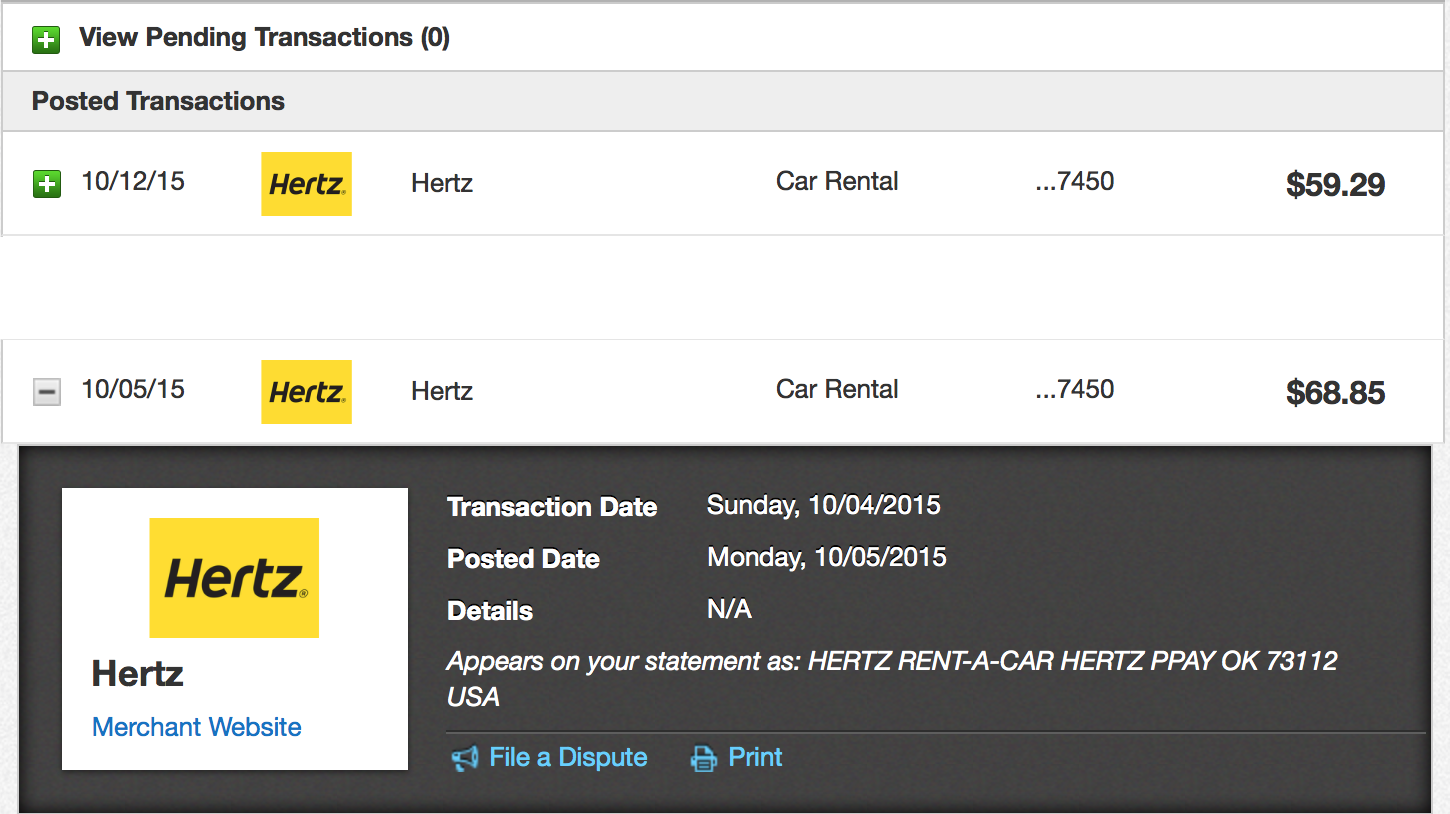Click the 10/05/15 date text
Screen dimensions: 1450x814
click(x=133, y=389)
